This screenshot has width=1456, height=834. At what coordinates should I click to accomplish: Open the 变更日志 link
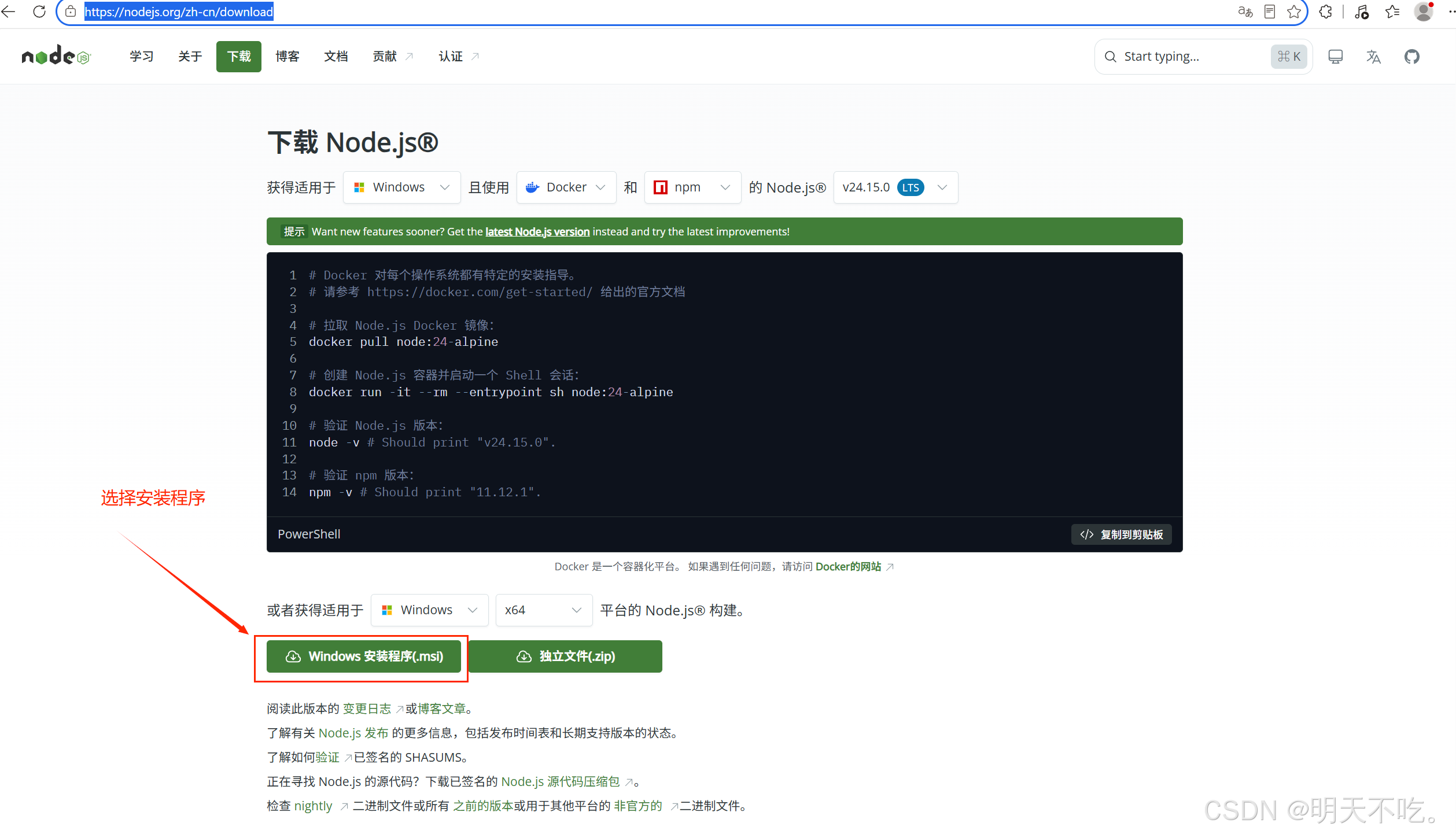point(367,709)
